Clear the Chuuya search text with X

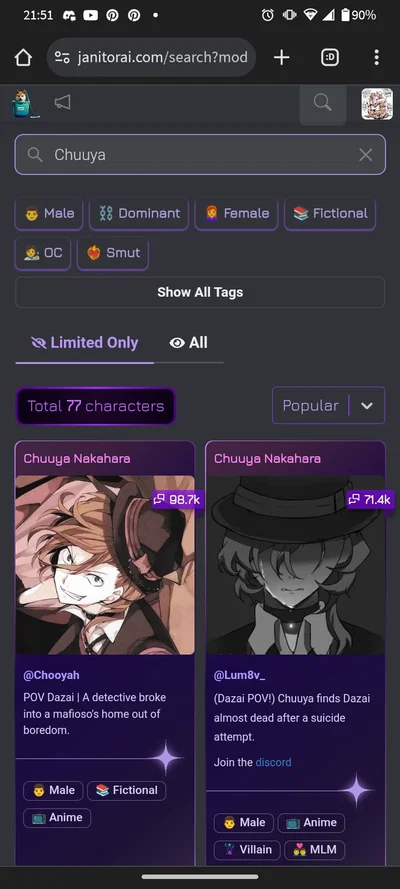click(365, 155)
